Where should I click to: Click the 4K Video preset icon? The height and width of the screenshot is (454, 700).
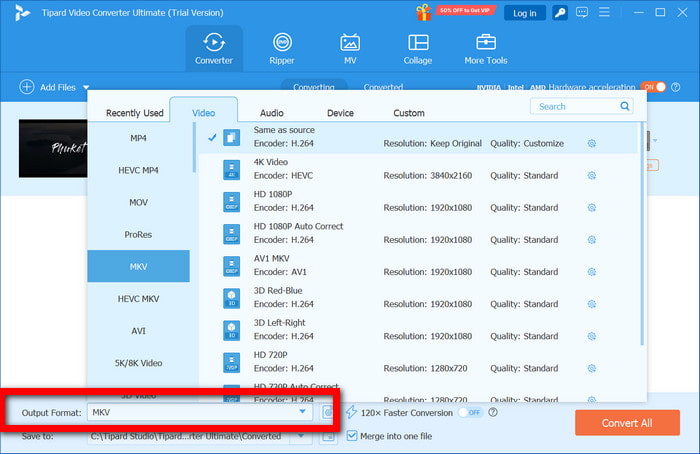(231, 170)
